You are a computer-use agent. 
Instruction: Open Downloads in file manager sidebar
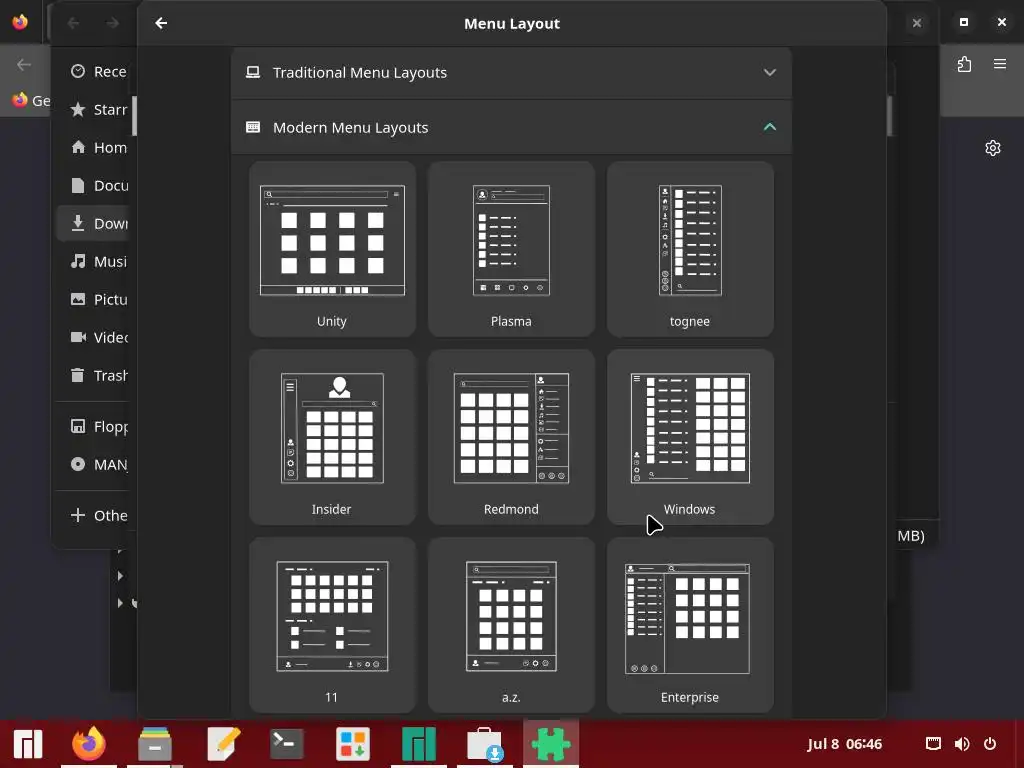97,223
